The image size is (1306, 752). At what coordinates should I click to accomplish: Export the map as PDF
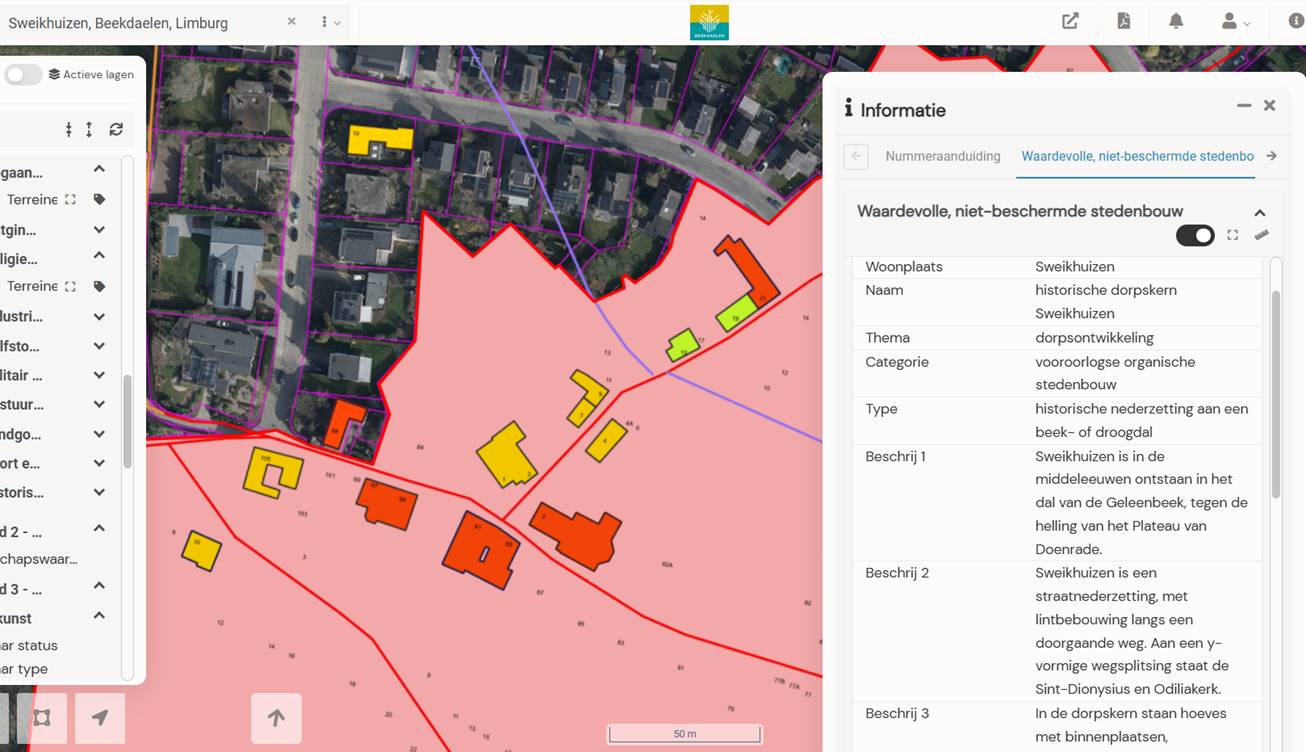tap(1124, 21)
